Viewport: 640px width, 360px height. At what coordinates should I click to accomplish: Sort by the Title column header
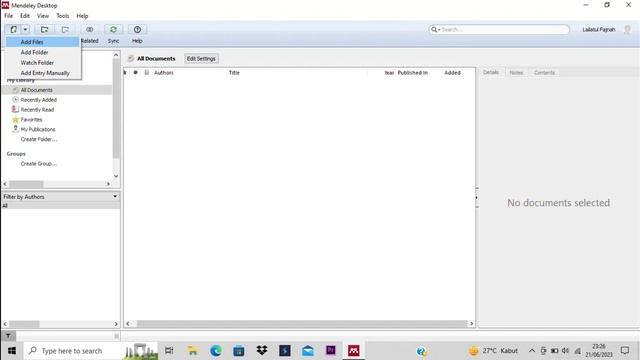click(x=234, y=73)
